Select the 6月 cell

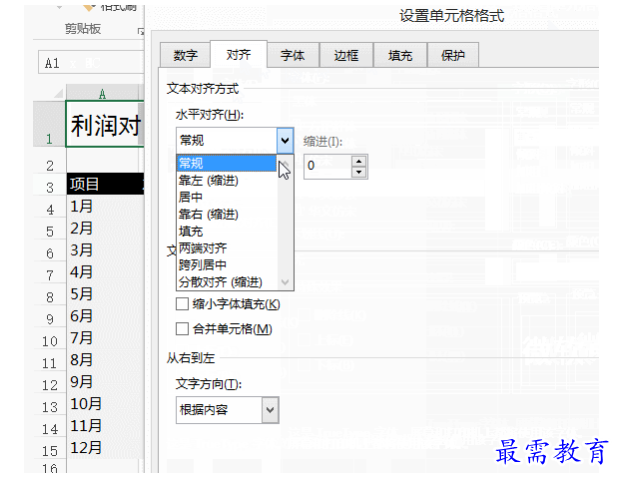coord(105,316)
